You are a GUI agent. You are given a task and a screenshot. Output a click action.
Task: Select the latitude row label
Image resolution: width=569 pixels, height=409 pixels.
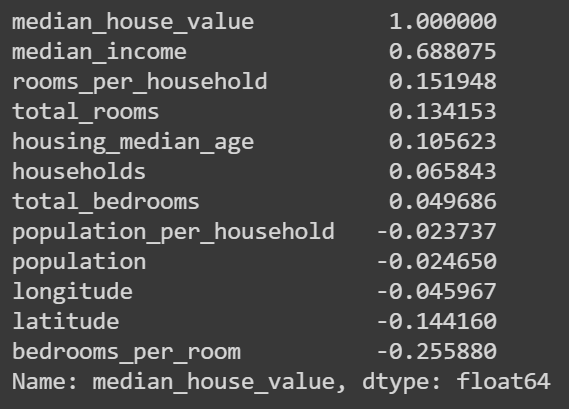[66, 321]
